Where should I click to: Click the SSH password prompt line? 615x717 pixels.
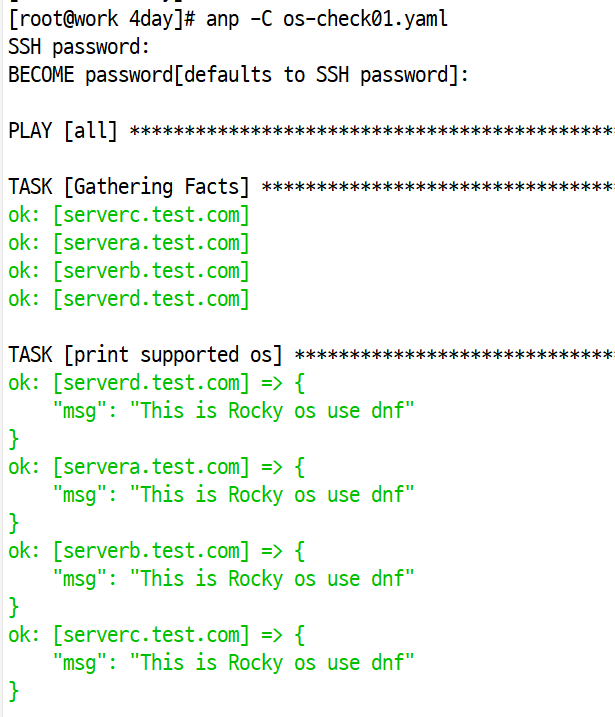click(79, 47)
